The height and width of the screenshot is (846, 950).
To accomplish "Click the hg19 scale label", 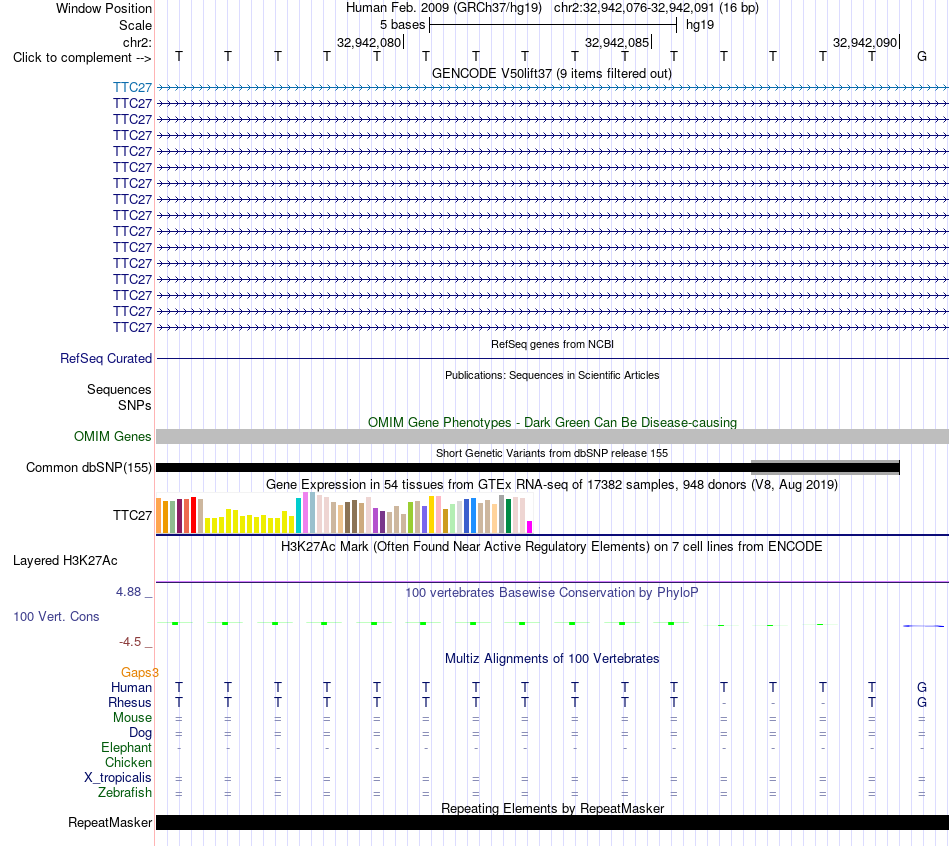I will [700, 25].
